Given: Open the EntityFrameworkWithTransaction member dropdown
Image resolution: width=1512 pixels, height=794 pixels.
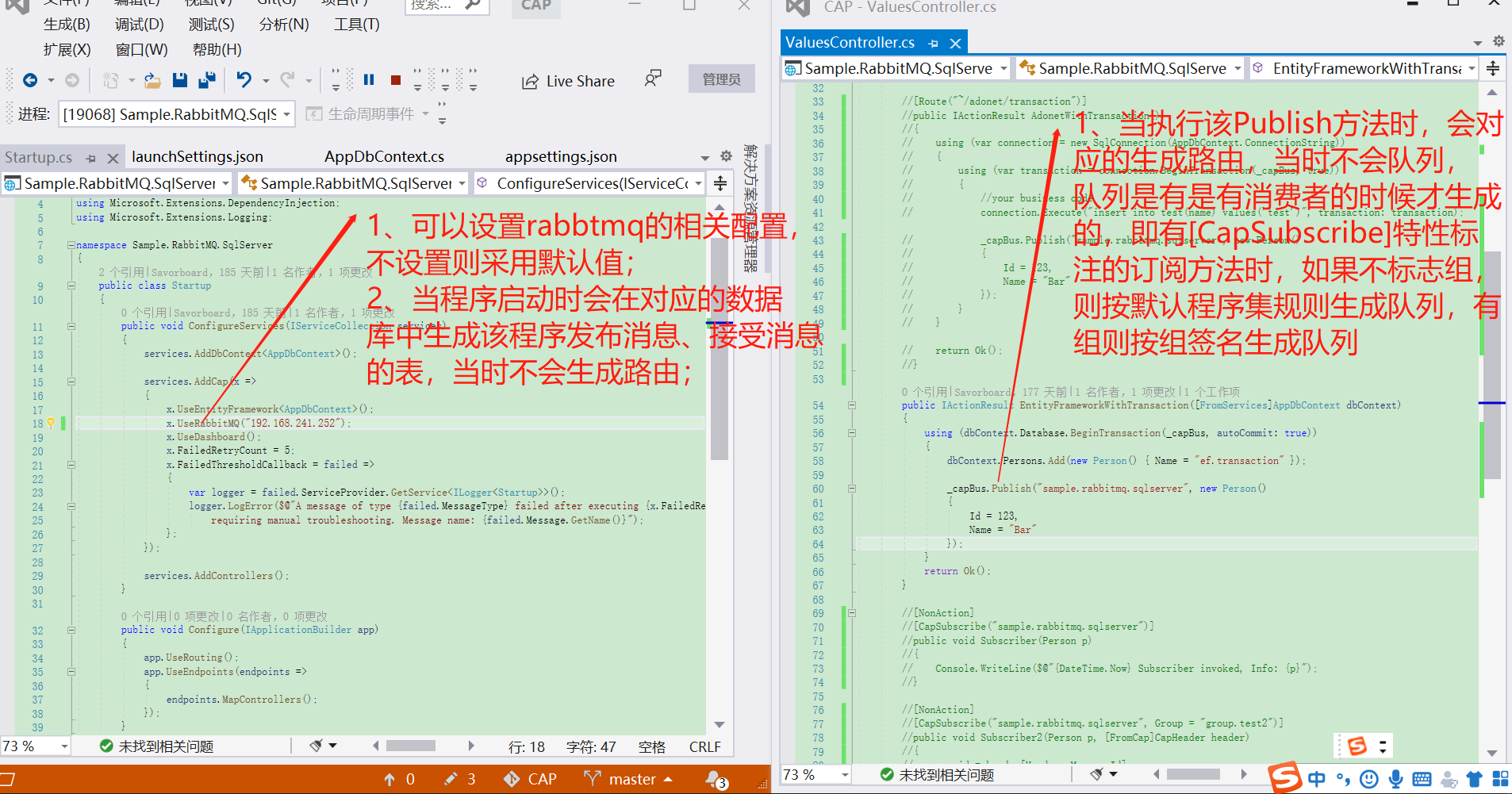Looking at the screenshot, I should (1365, 68).
